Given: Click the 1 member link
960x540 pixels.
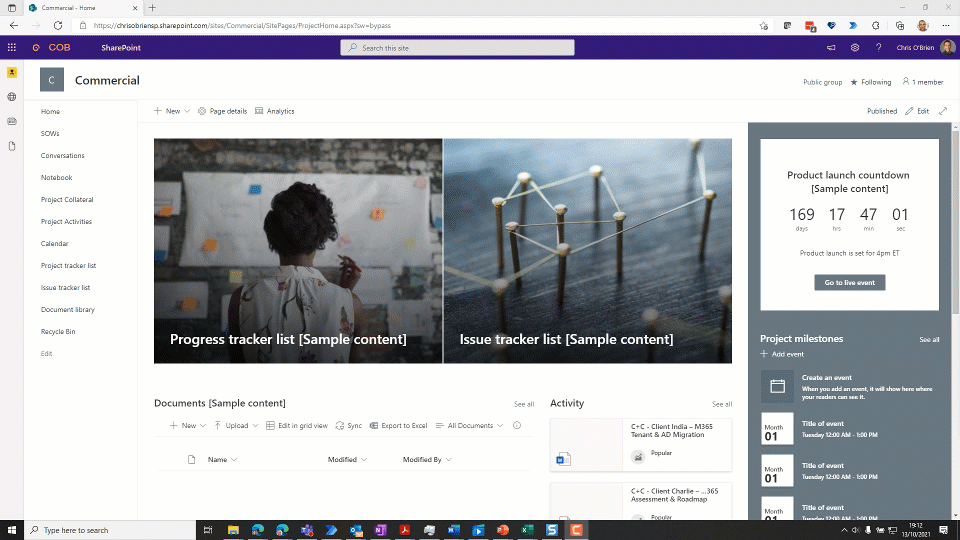Looking at the screenshot, I should point(923,82).
